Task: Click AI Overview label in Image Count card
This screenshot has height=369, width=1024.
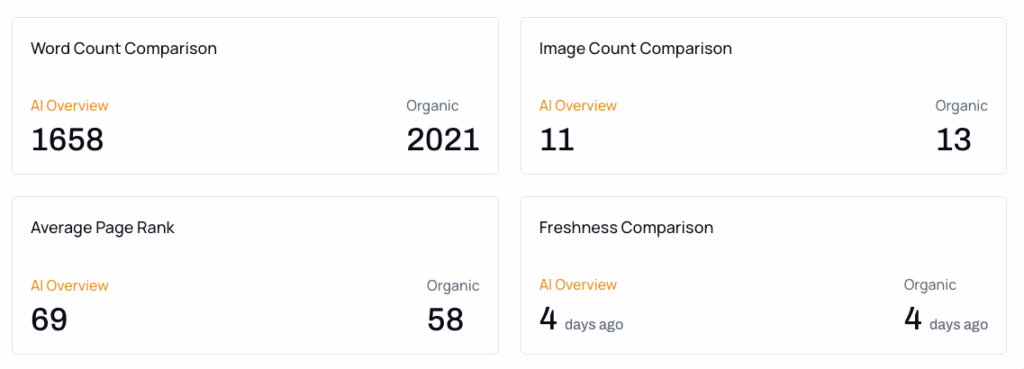Action: tap(578, 106)
